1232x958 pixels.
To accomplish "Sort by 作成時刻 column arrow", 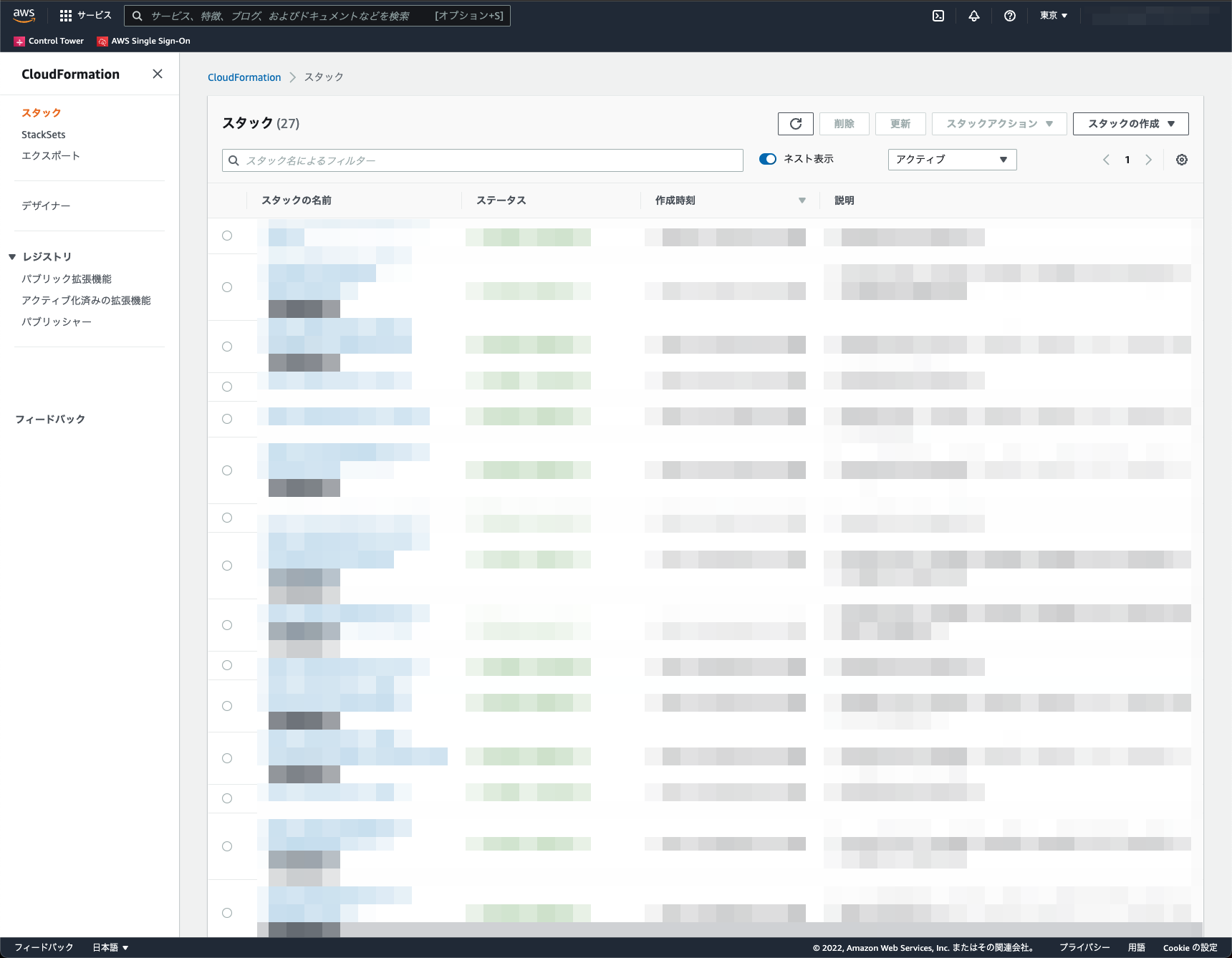I will click(x=802, y=200).
